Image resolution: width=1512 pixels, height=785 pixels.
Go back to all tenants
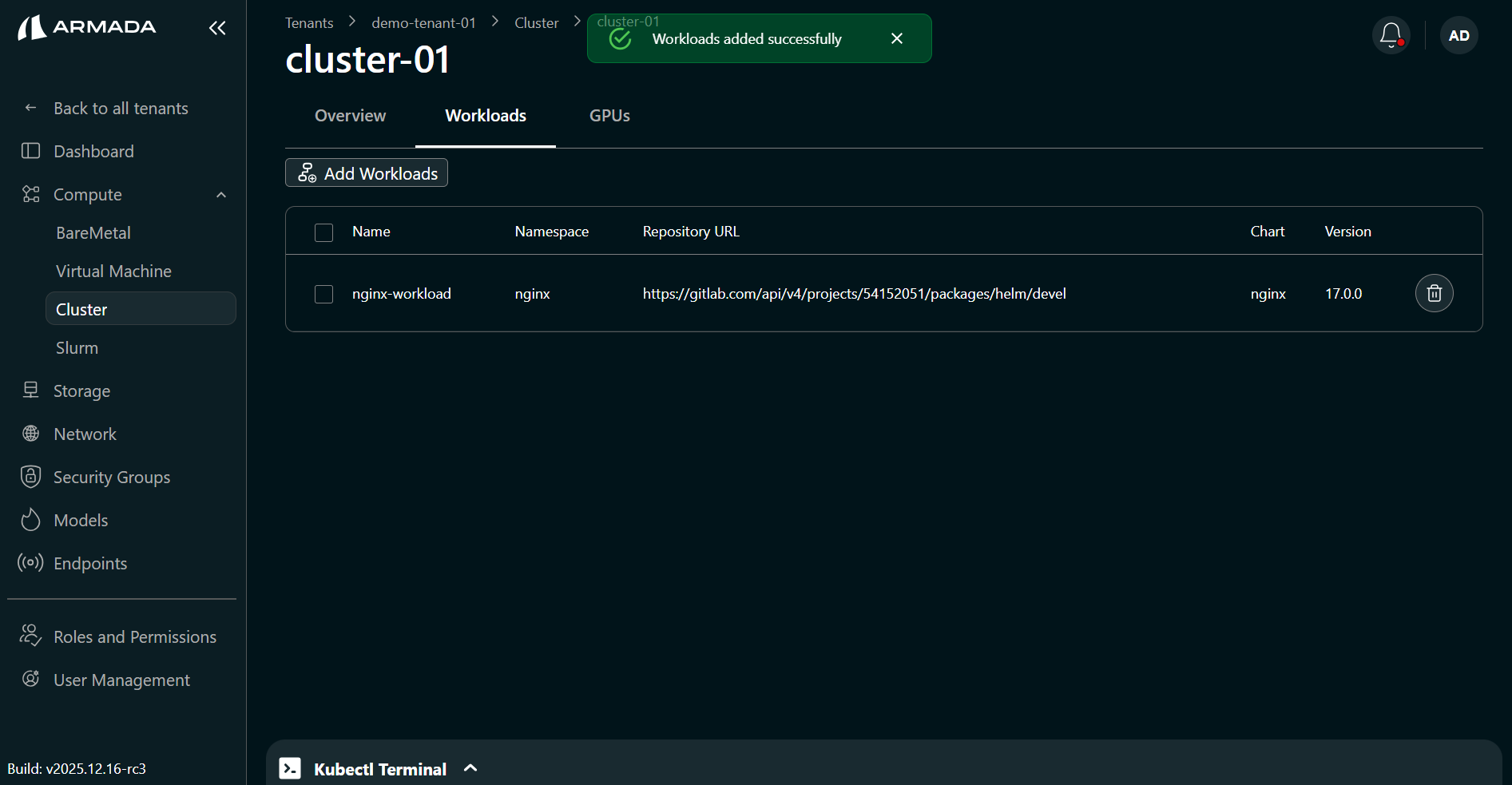120,109
